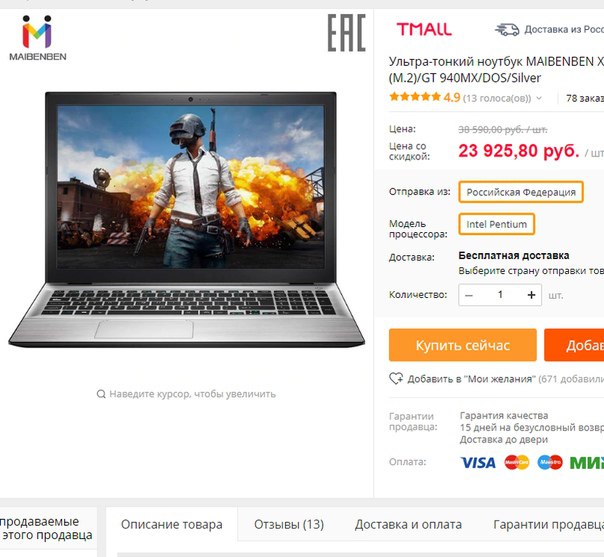Decrease quantity with minus button

(469, 295)
